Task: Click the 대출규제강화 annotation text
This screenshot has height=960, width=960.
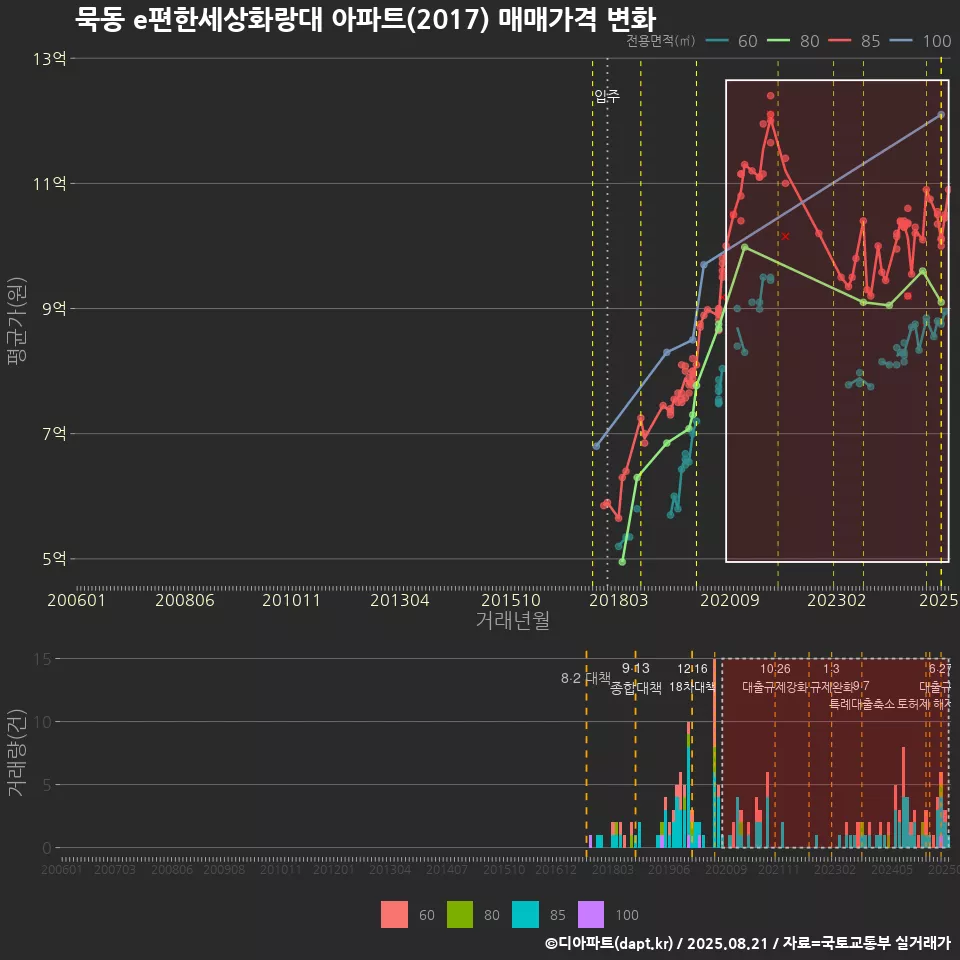Action: [775, 687]
